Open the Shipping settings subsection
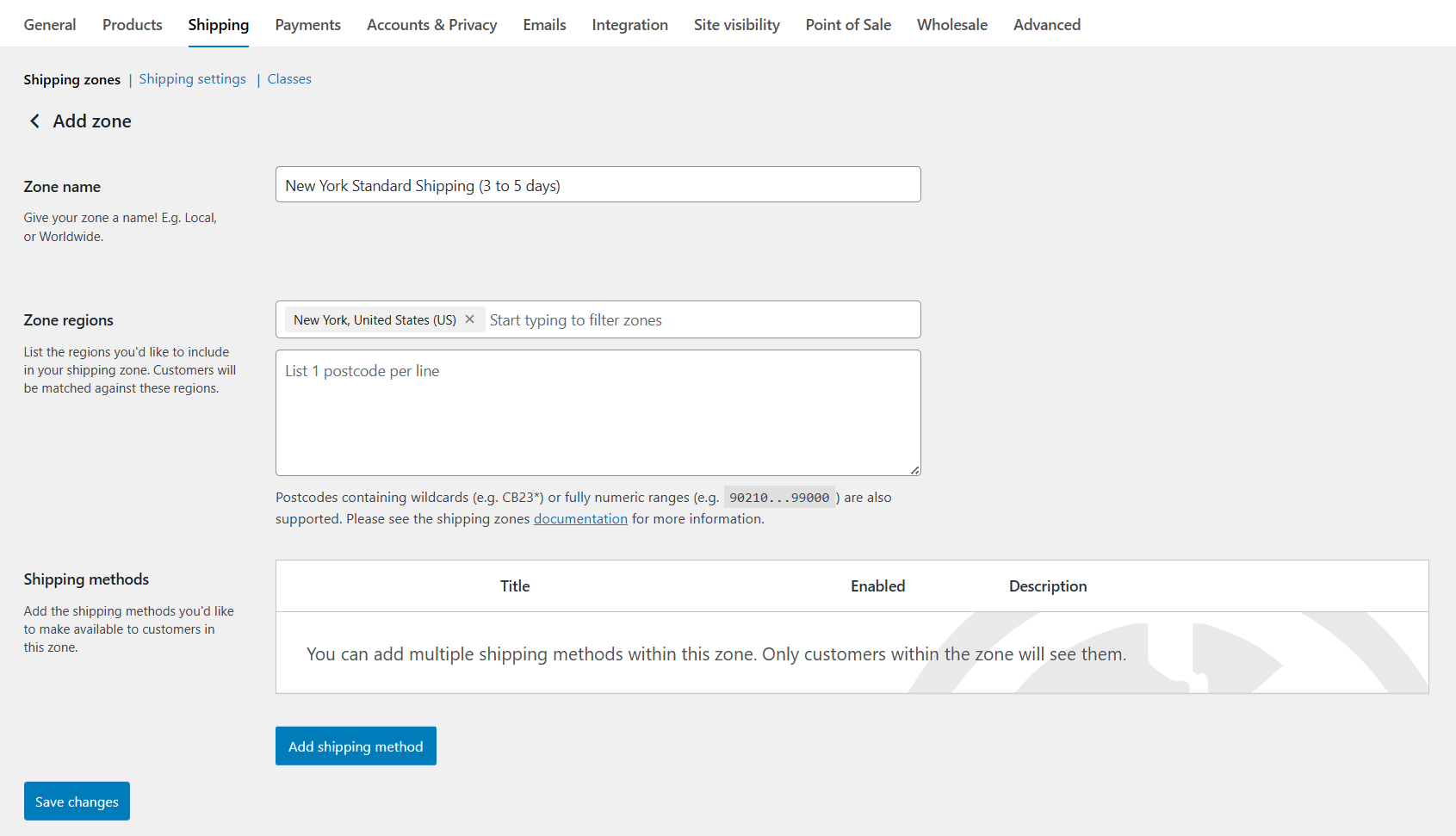Viewport: 1456px width, 836px height. [x=192, y=78]
